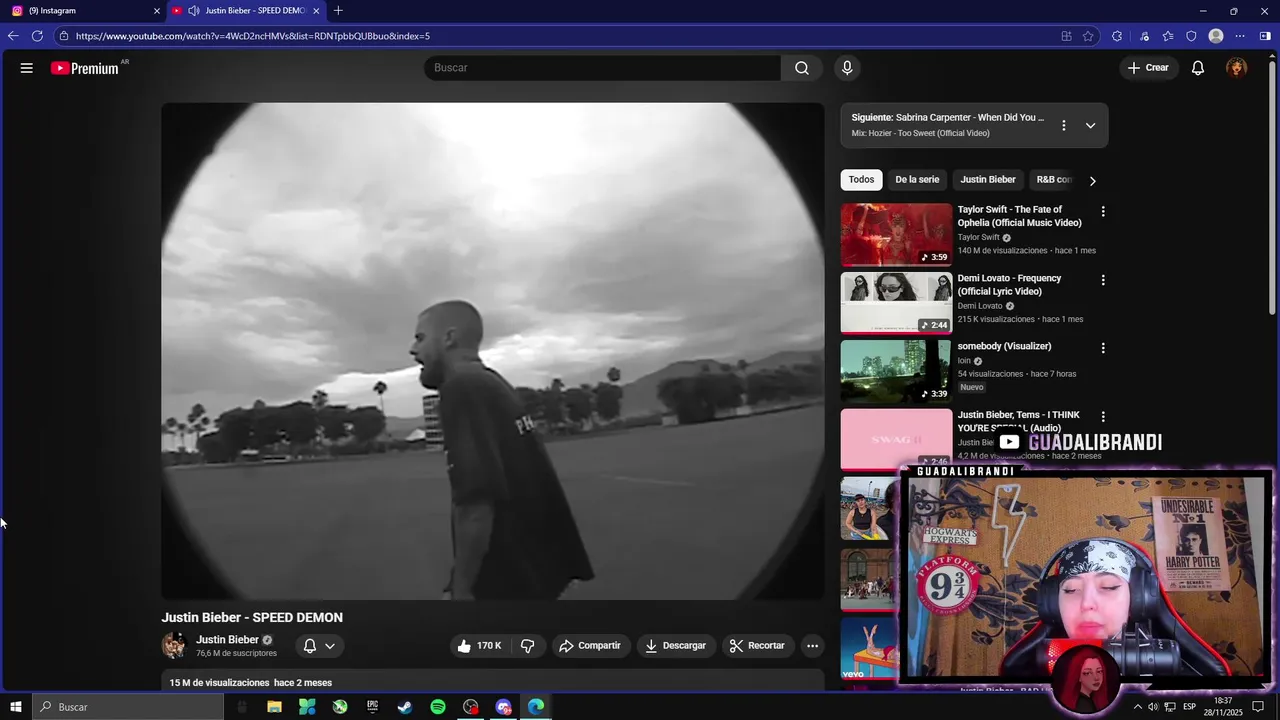Download the video with Descargar

pos(676,646)
